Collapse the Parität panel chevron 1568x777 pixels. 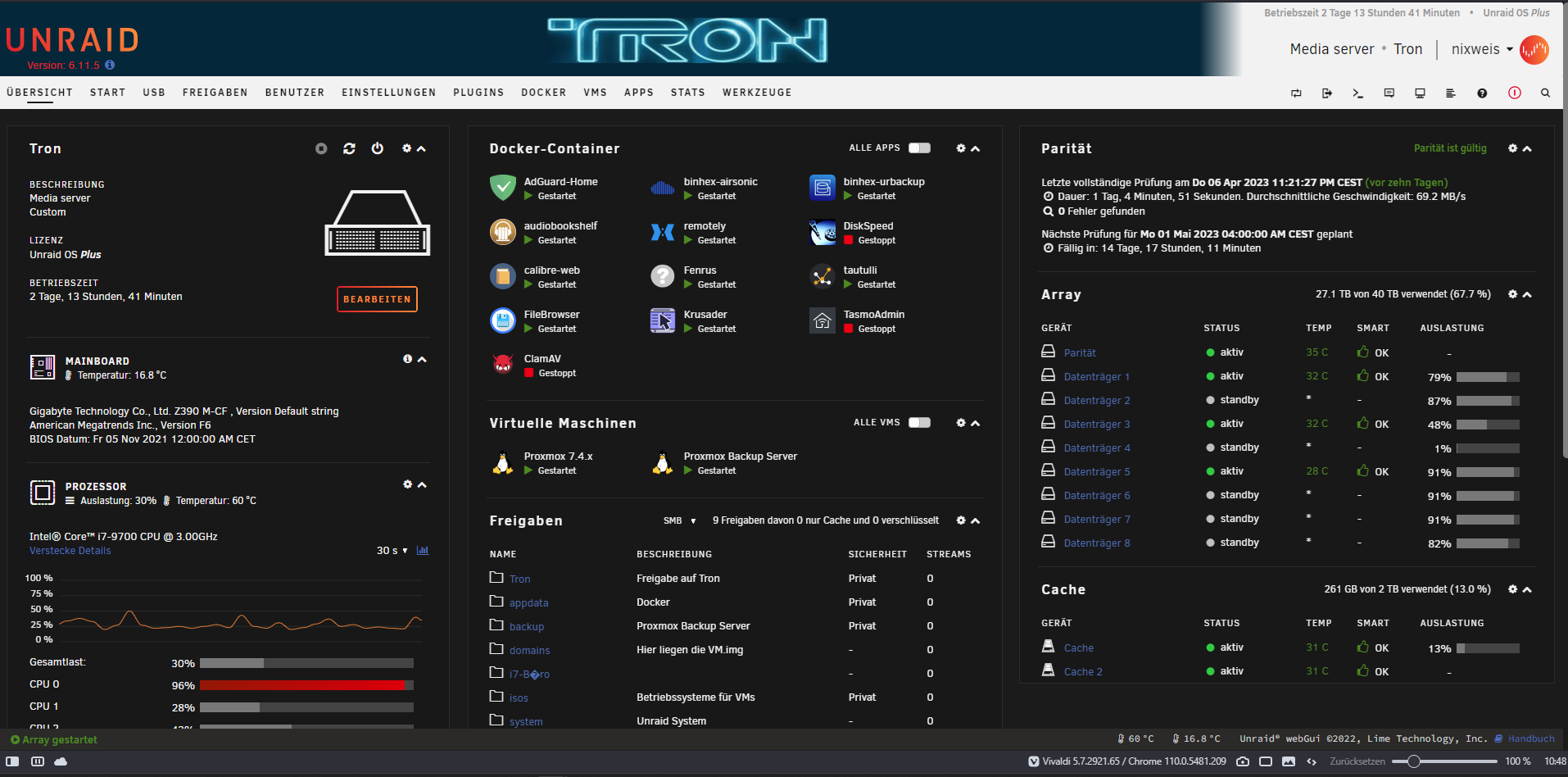click(1527, 148)
